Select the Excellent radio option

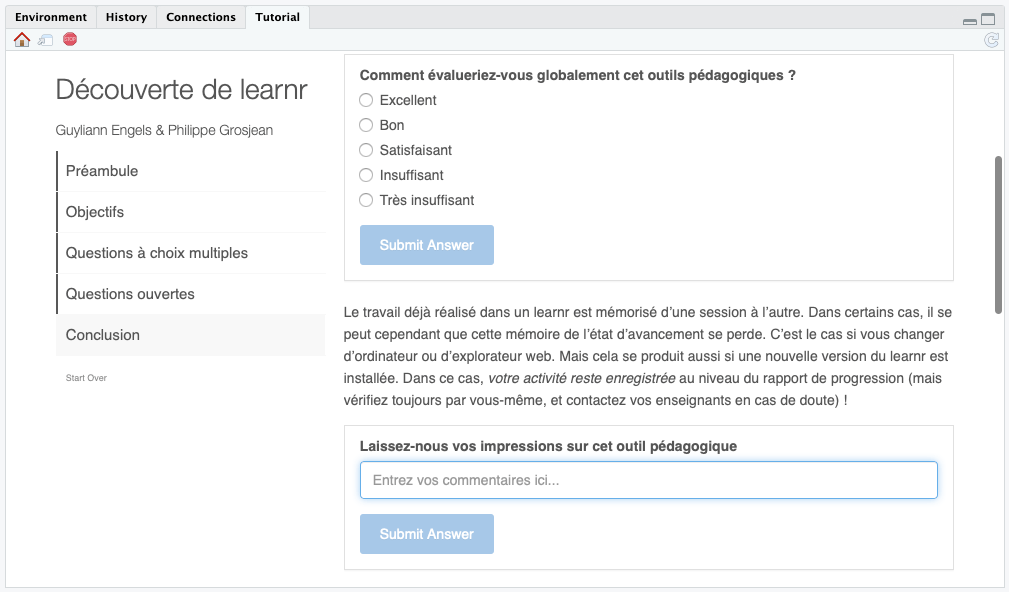(x=366, y=100)
